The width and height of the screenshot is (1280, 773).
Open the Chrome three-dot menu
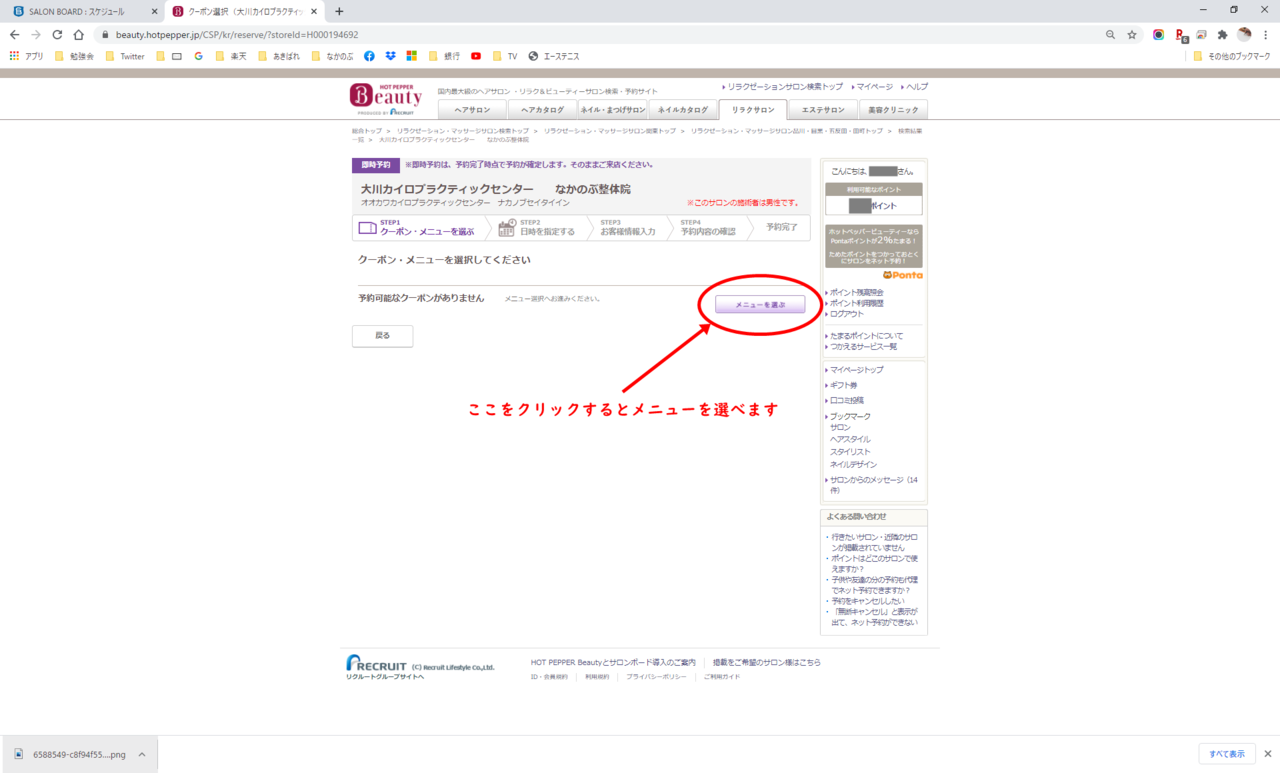click(x=1266, y=34)
